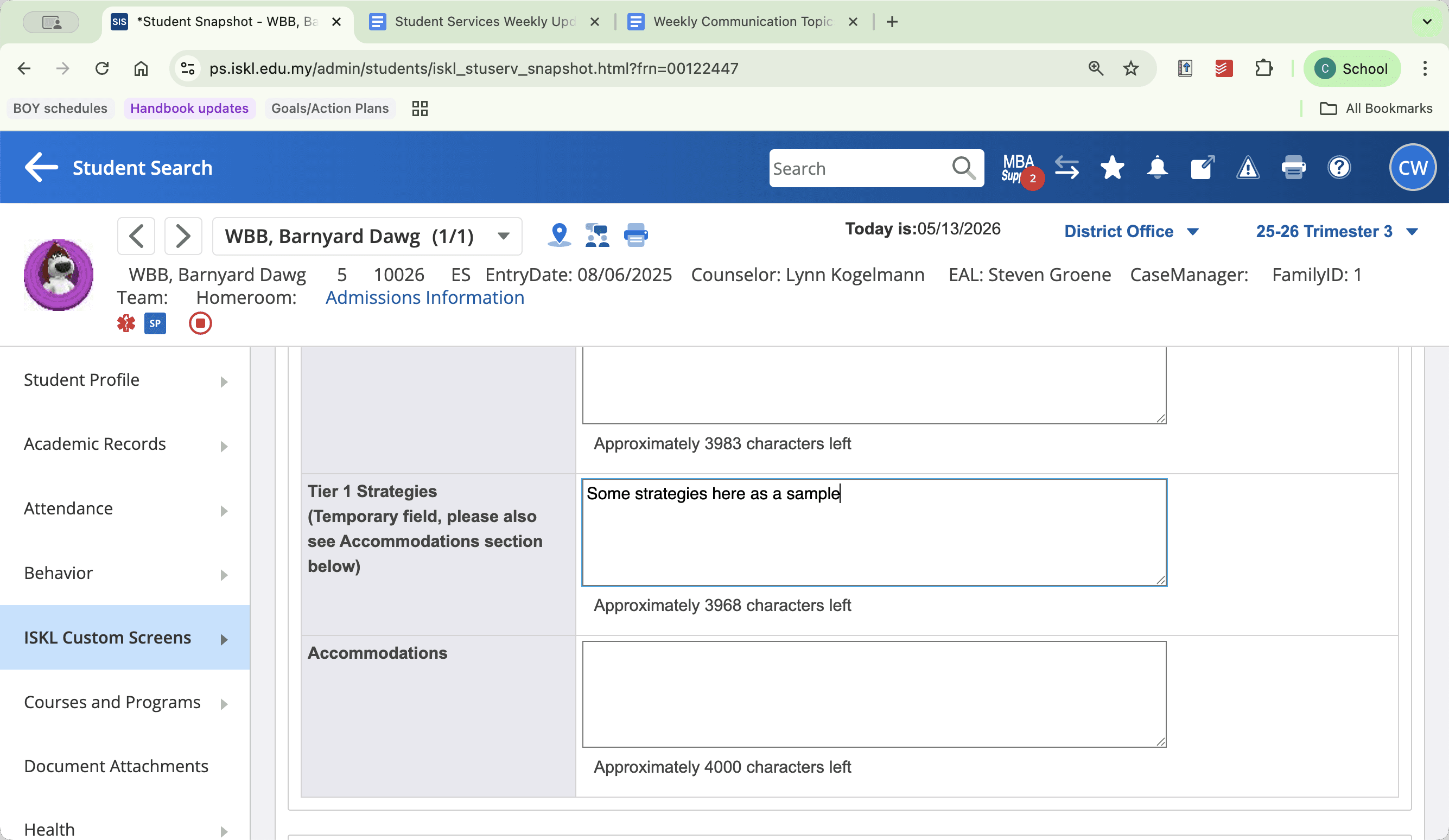The image size is (1449, 840).
Task: Click the blue map pin icon beside student name
Action: [x=559, y=235]
